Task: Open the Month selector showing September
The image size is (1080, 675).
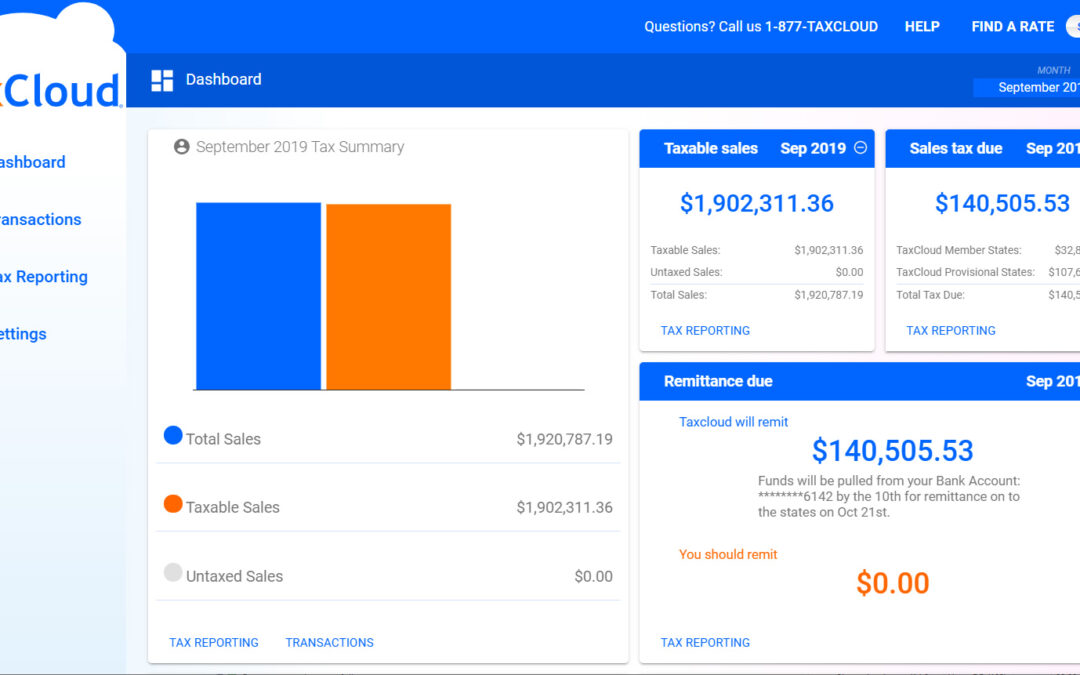Action: click(1026, 87)
